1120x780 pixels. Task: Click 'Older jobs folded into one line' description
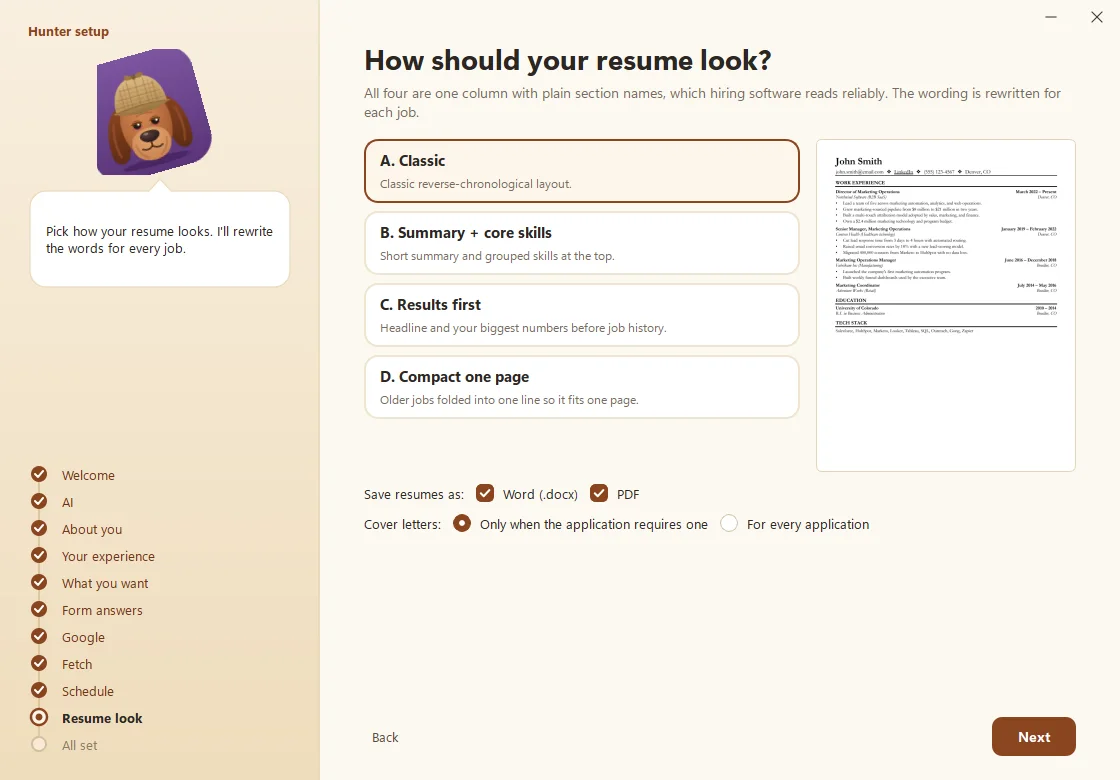click(509, 400)
